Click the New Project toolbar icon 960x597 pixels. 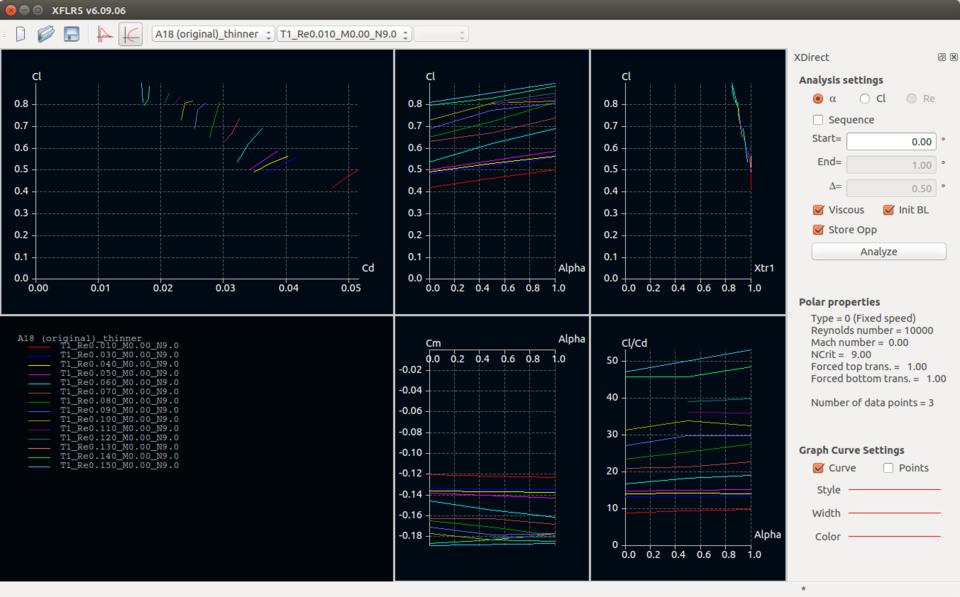21,34
